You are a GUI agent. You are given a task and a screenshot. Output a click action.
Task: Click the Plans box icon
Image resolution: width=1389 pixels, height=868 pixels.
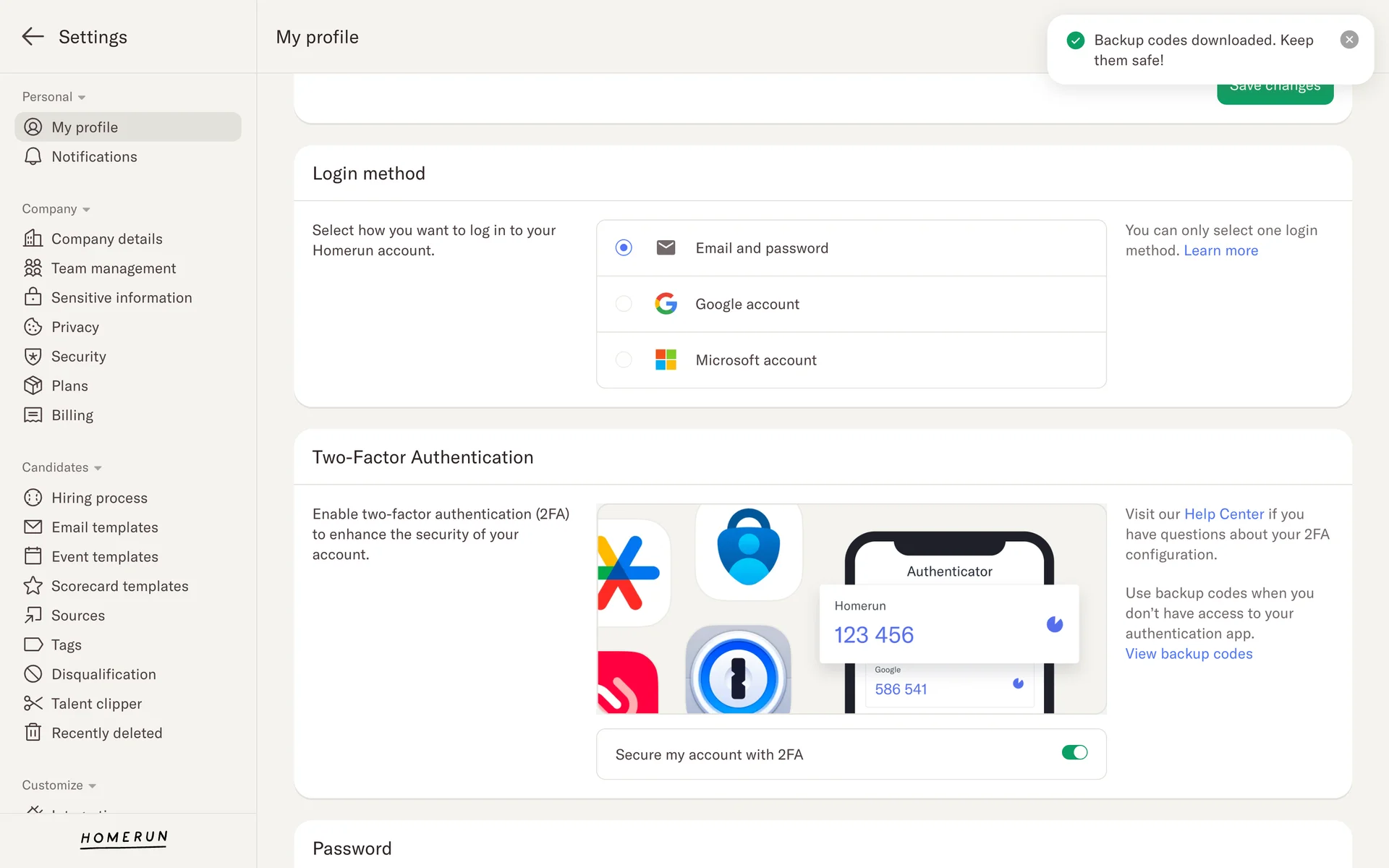pos(33,386)
